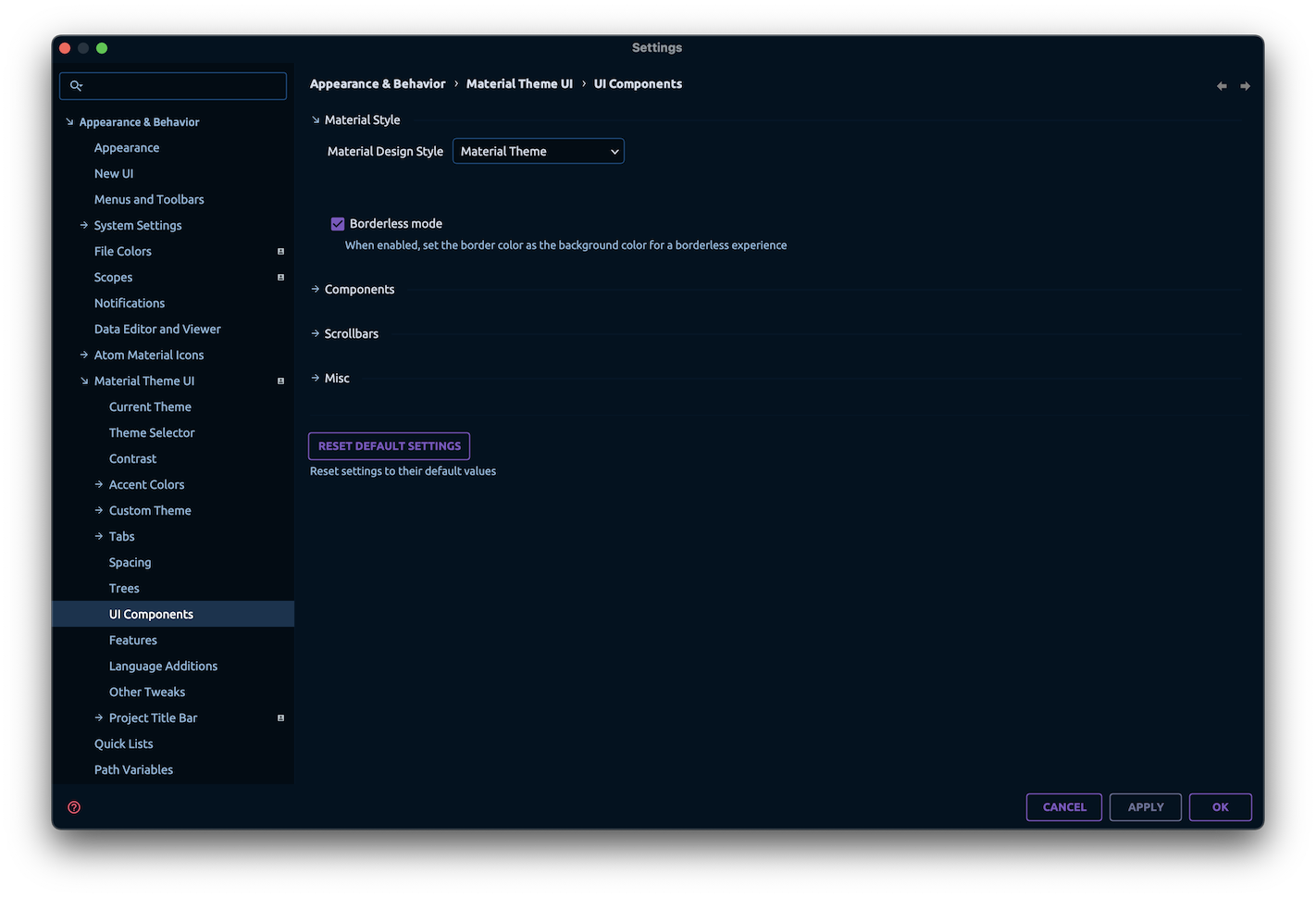This screenshot has width=1316, height=898.
Task: Click the project-level icon near Project Title Bar
Action: (280, 717)
